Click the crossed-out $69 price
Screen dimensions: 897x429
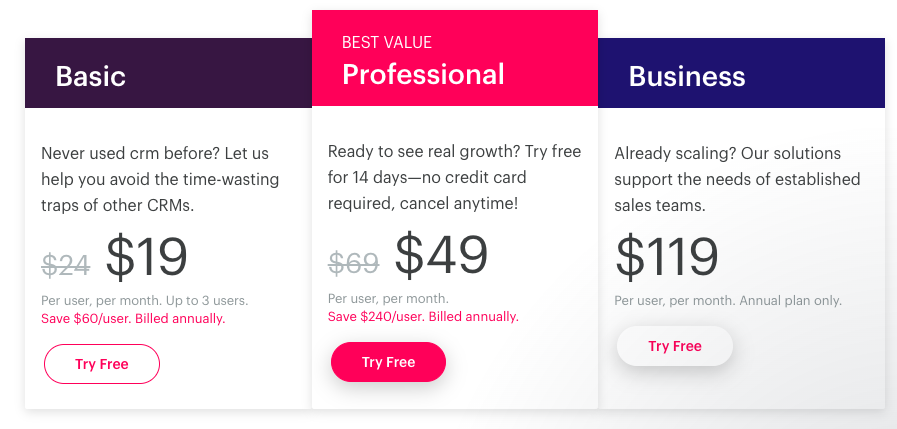tap(353, 262)
